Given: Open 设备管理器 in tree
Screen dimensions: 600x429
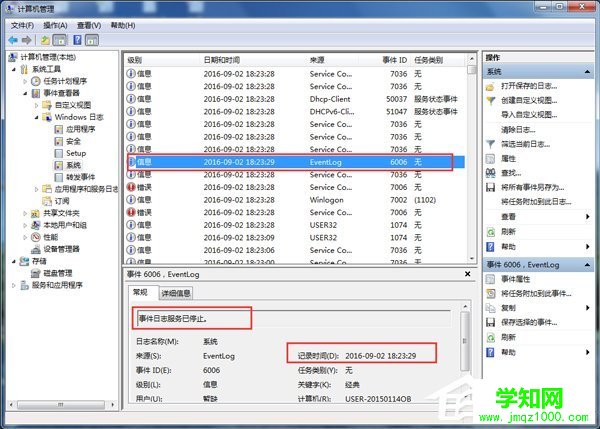Looking at the screenshot, I should click(x=61, y=249).
